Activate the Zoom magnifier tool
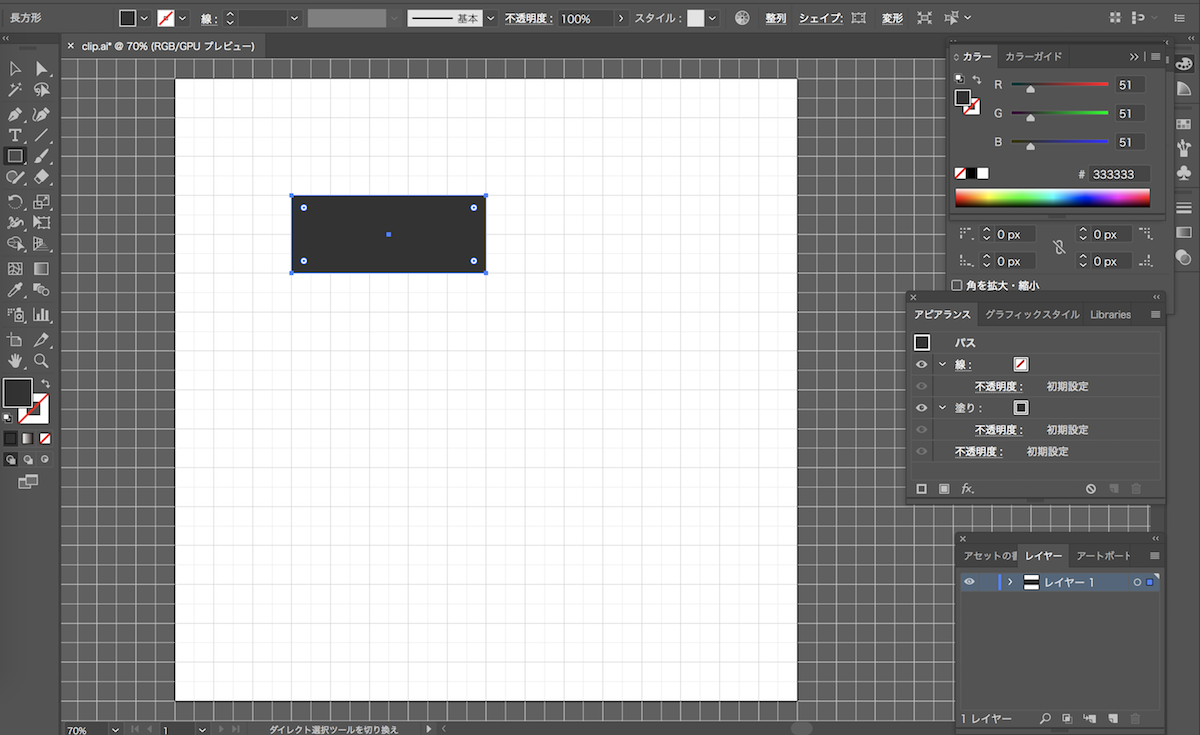Screen dimensions: 1200x735 click(x=41, y=360)
